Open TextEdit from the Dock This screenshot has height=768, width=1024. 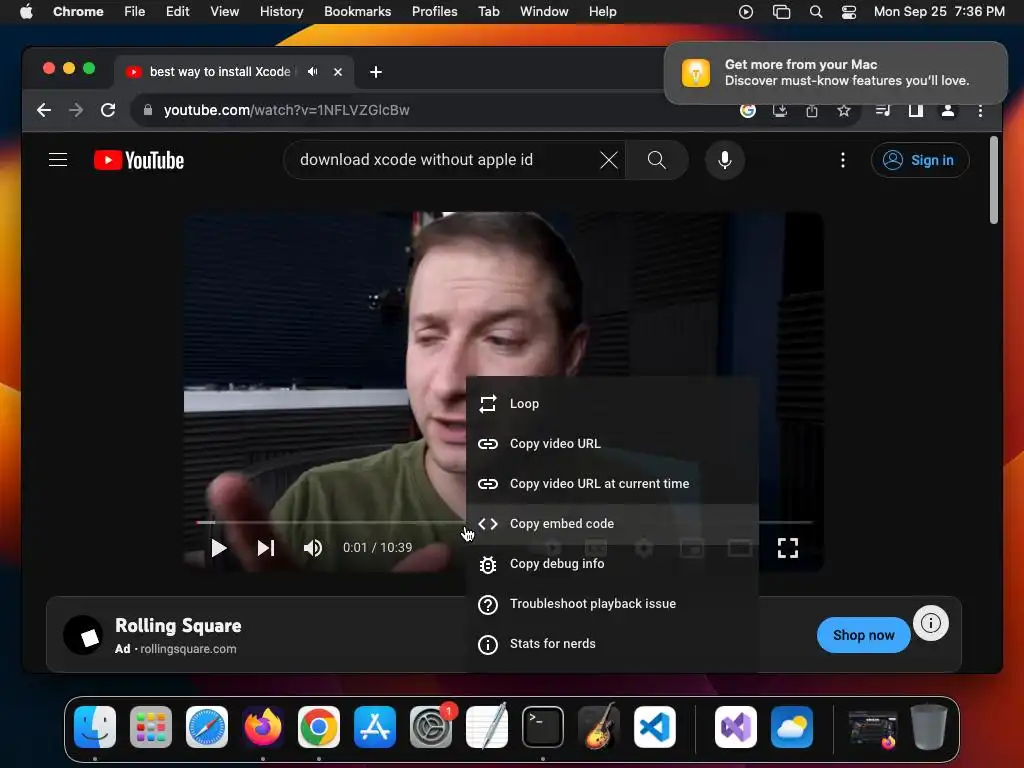pyautogui.click(x=487, y=727)
